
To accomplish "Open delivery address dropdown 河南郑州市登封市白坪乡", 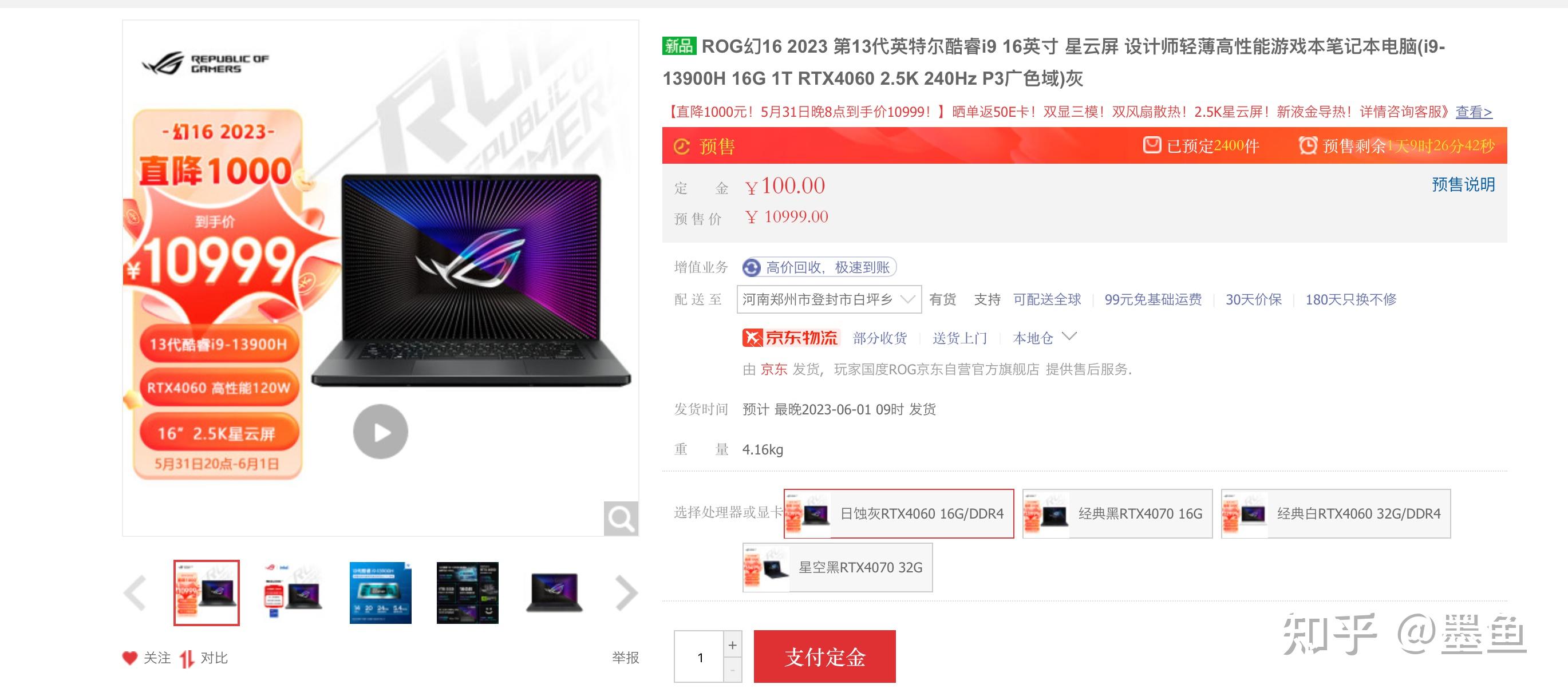I will (x=828, y=299).
